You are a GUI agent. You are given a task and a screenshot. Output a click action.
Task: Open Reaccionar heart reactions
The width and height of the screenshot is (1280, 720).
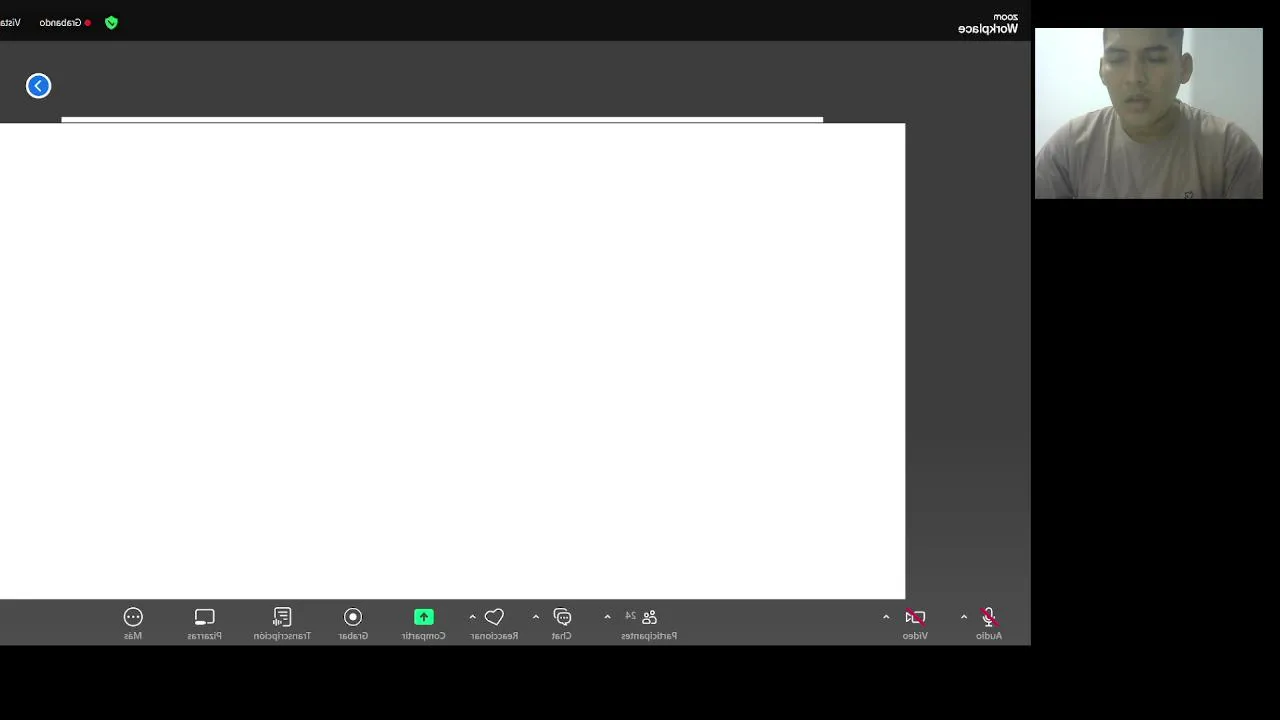[x=494, y=623]
